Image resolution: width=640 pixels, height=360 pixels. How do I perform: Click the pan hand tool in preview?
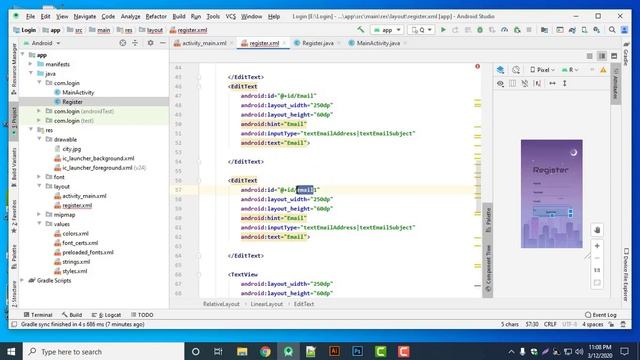coord(597,230)
